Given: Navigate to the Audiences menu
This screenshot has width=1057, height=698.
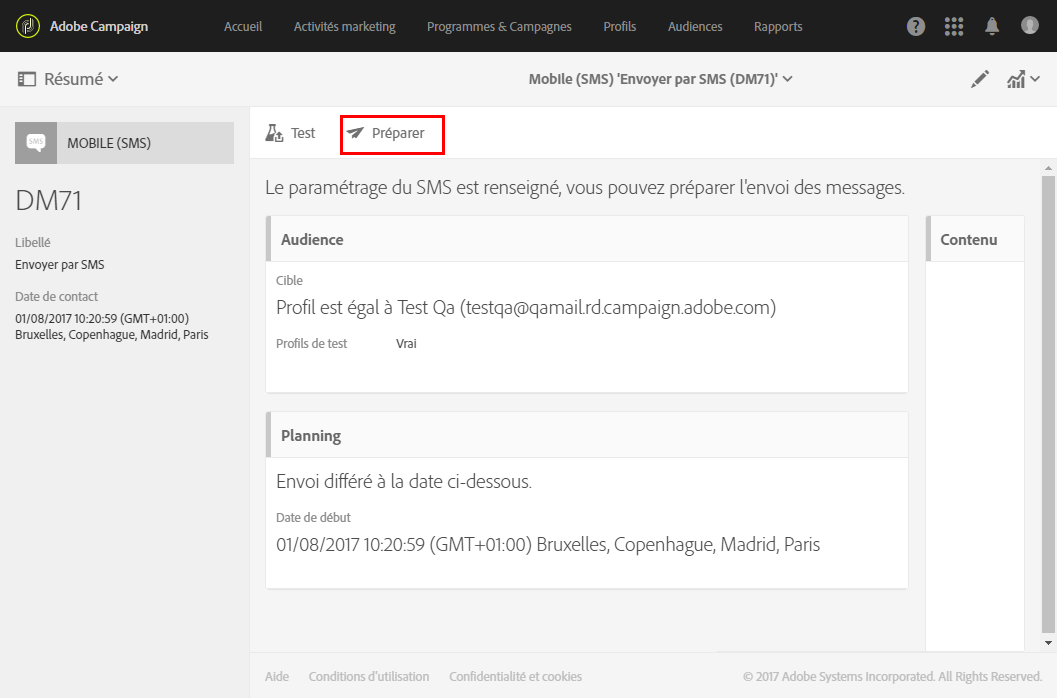Looking at the screenshot, I should click(x=695, y=26).
